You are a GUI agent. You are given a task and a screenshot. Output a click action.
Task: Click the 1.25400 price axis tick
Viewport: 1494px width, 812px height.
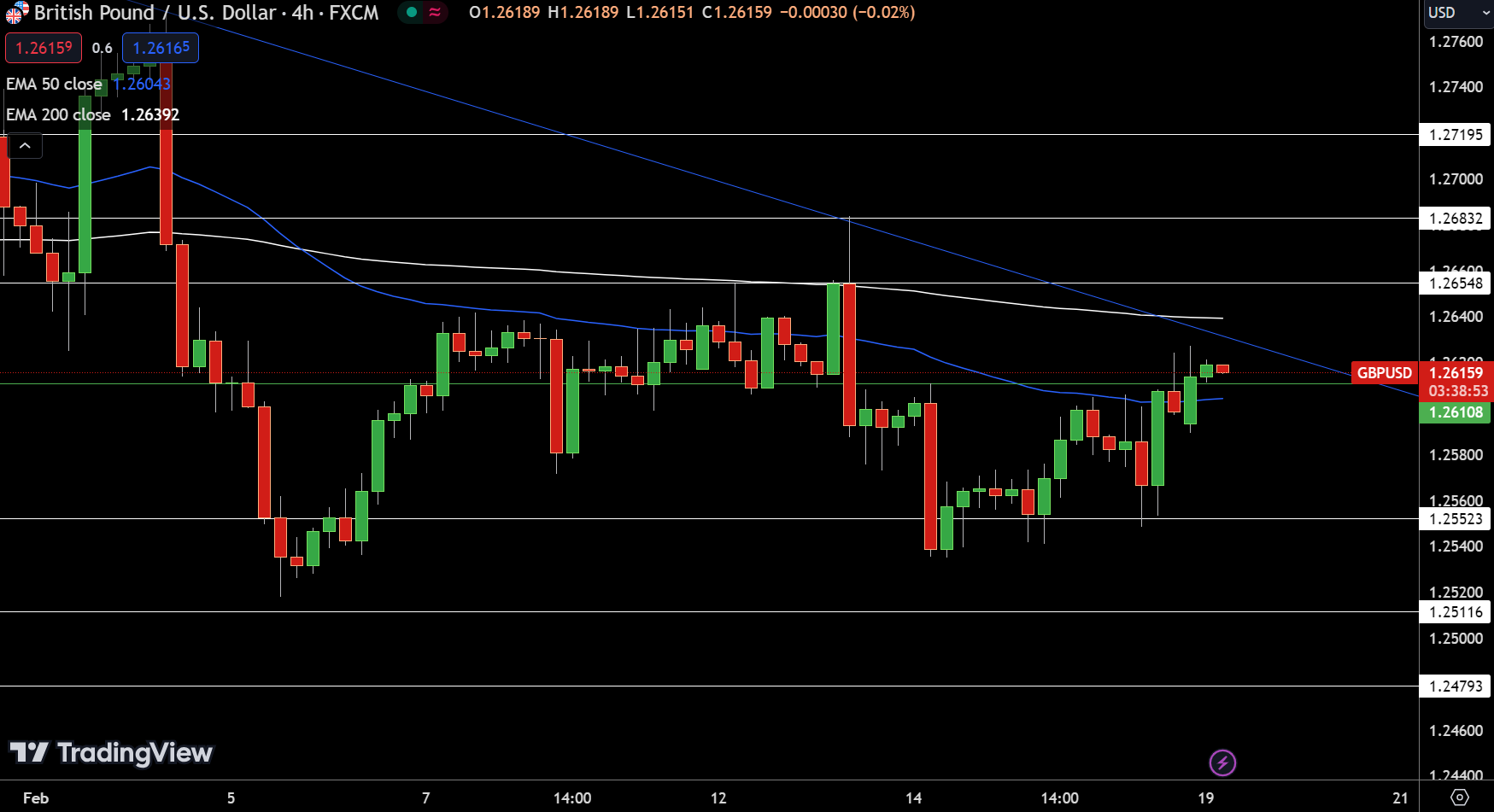[1456, 546]
